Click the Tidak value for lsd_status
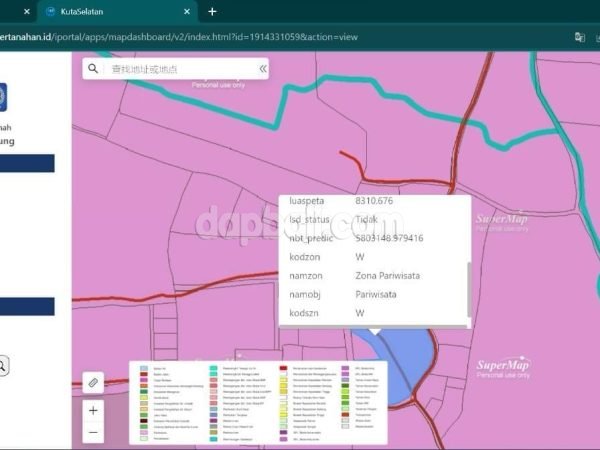 coord(366,219)
